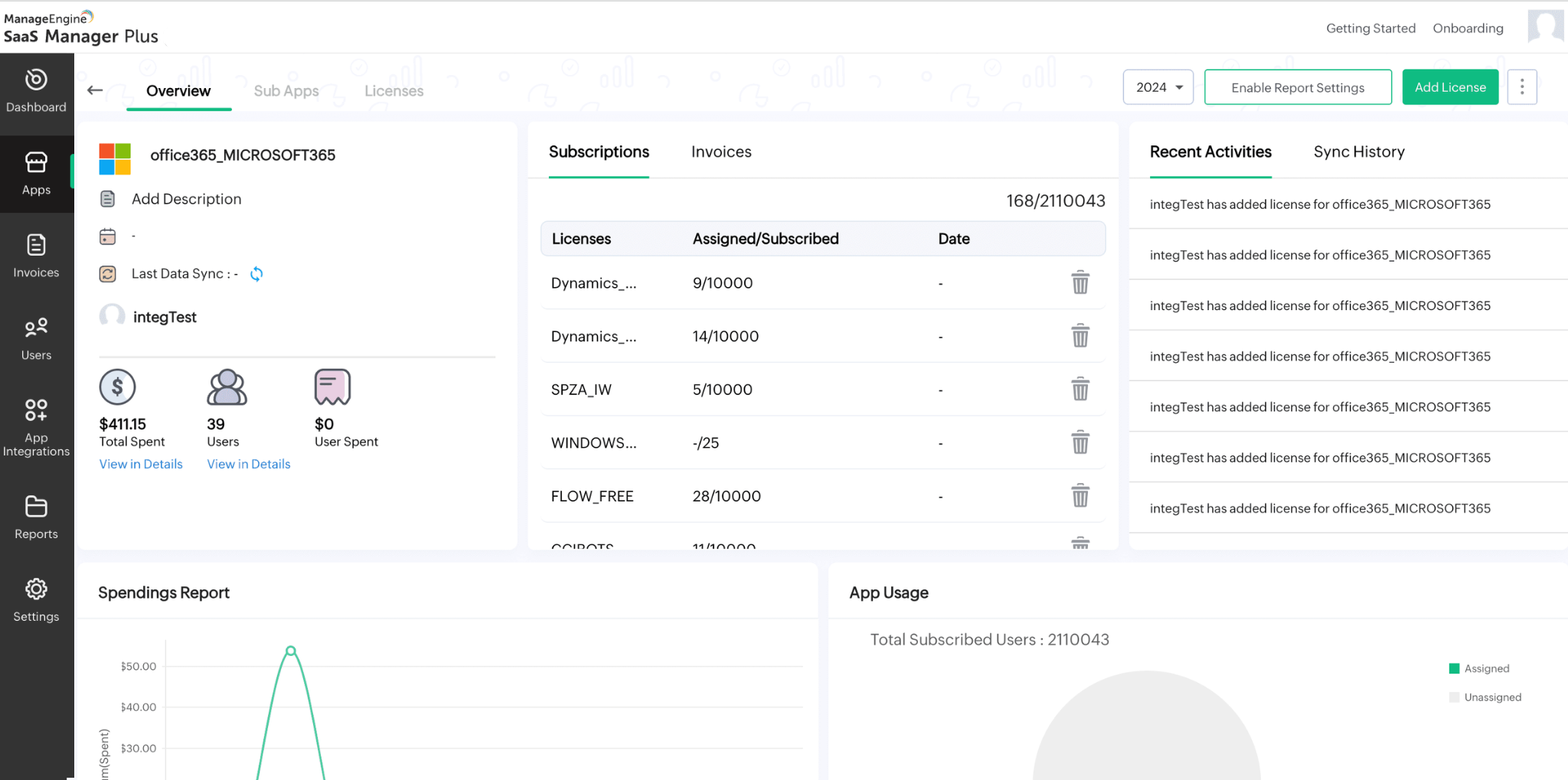This screenshot has height=780, width=1568.
Task: Click the integTest owner avatar
Action: tap(112, 316)
